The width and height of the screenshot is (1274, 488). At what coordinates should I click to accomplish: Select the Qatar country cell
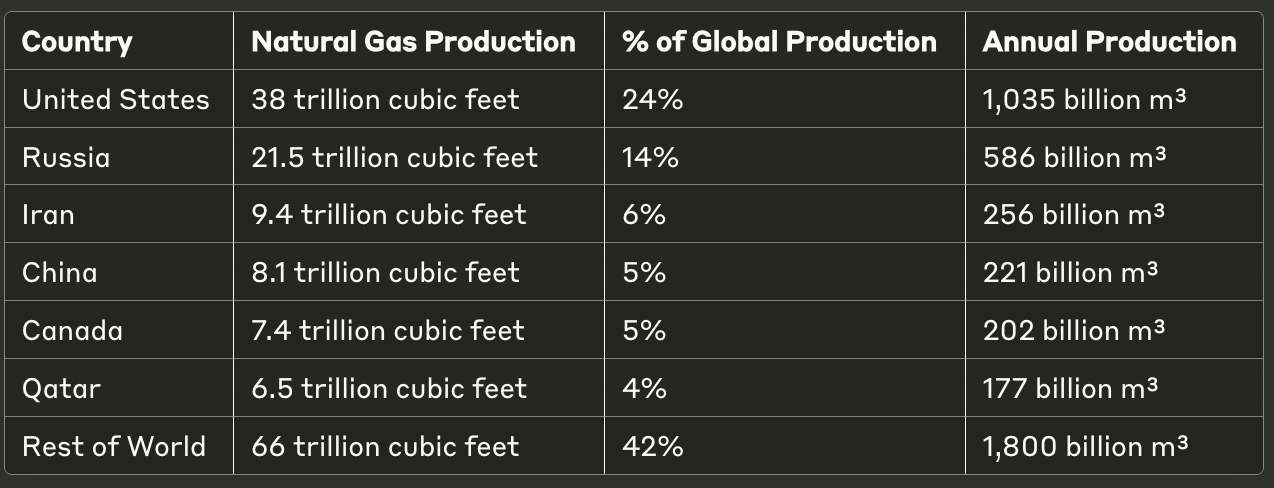click(62, 388)
